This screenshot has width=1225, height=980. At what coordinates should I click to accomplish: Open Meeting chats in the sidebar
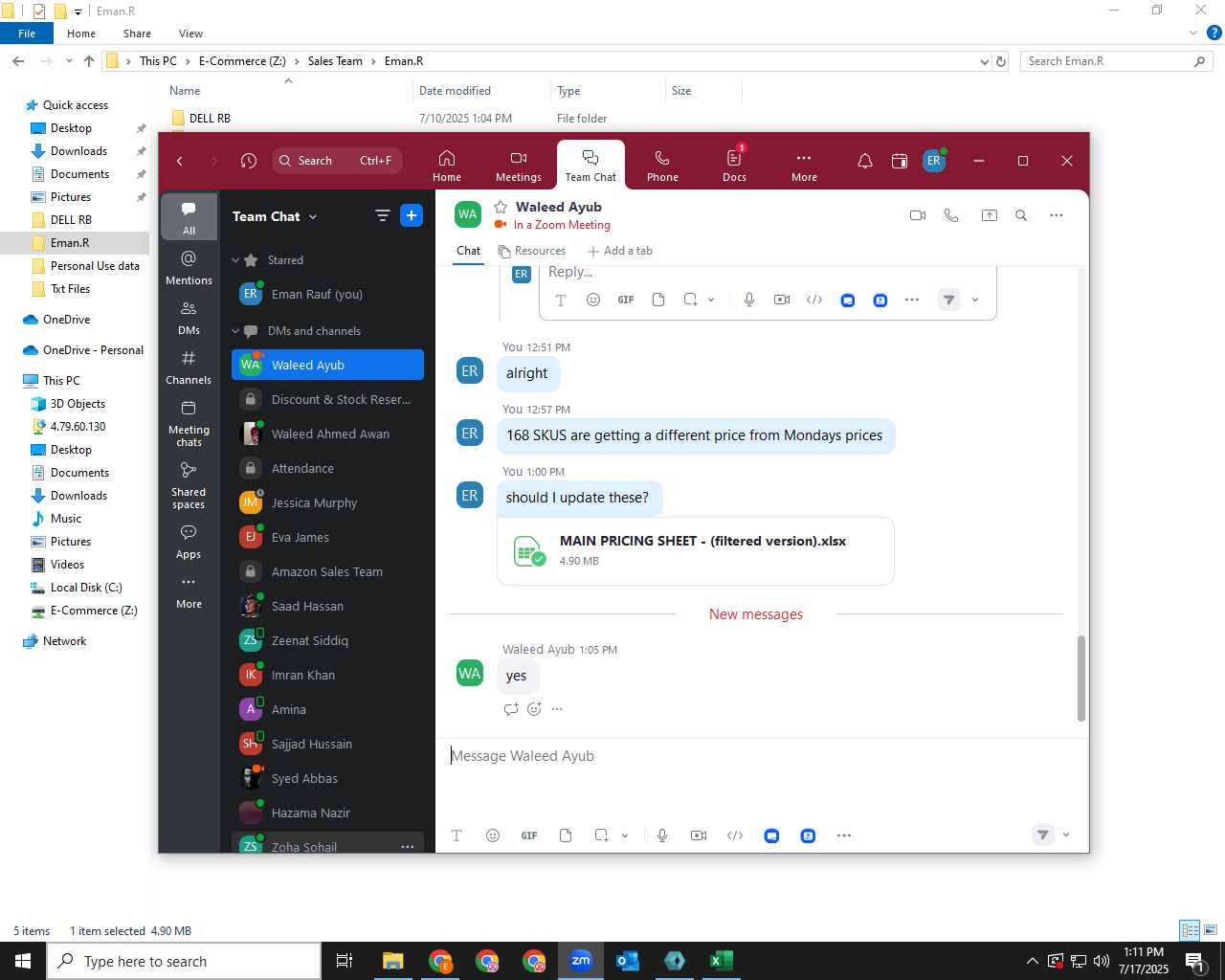click(189, 423)
